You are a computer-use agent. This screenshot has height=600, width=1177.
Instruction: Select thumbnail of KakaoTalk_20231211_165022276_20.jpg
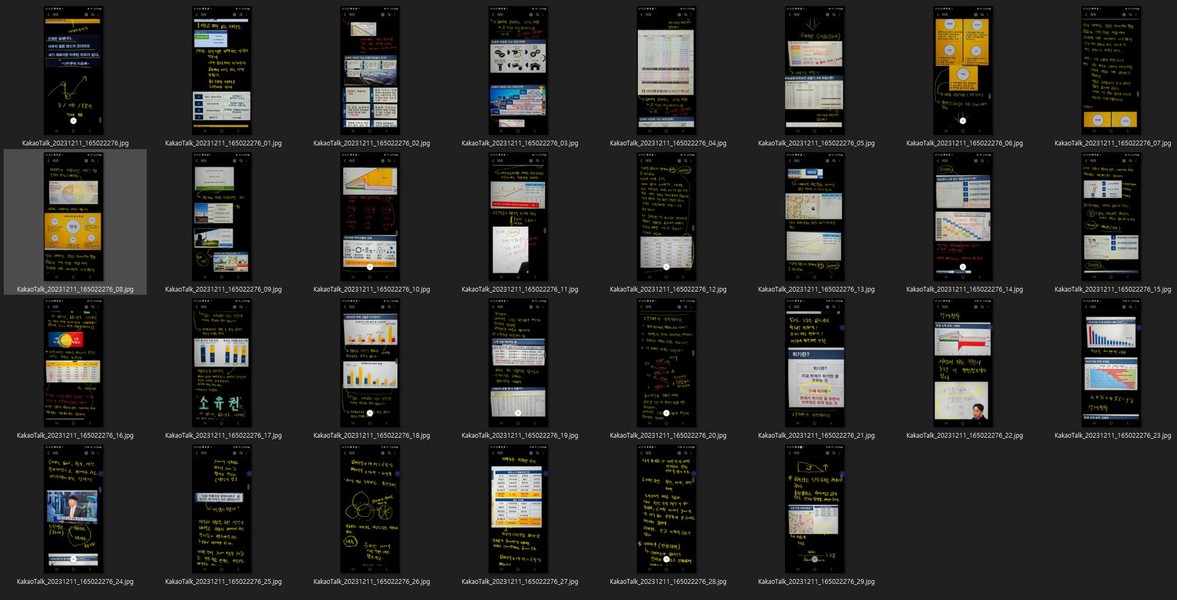667,363
